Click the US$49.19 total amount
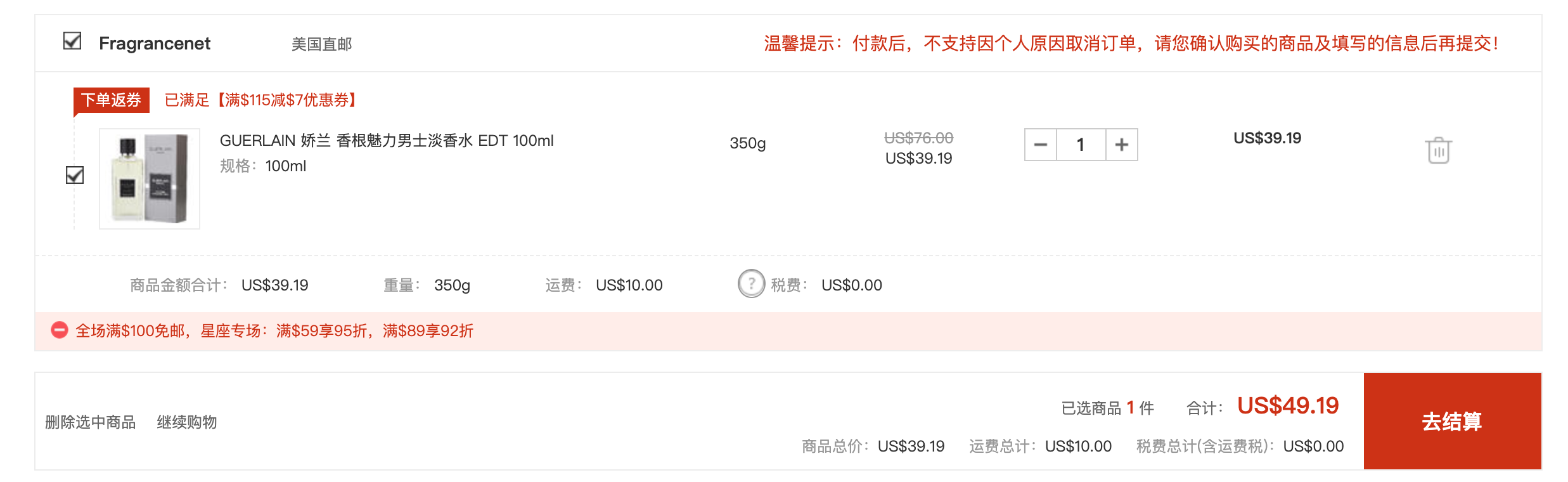This screenshot has height=482, width=1568. coord(1288,405)
